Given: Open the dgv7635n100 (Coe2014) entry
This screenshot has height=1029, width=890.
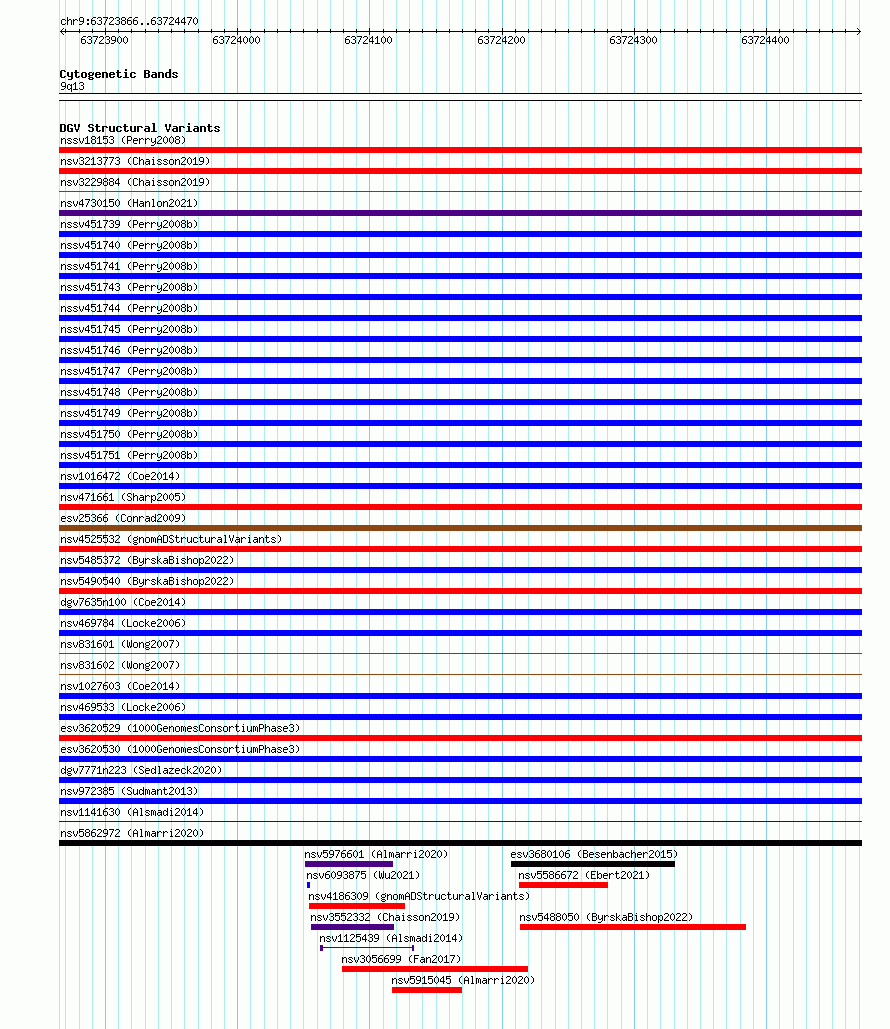Looking at the screenshot, I should tap(123, 602).
